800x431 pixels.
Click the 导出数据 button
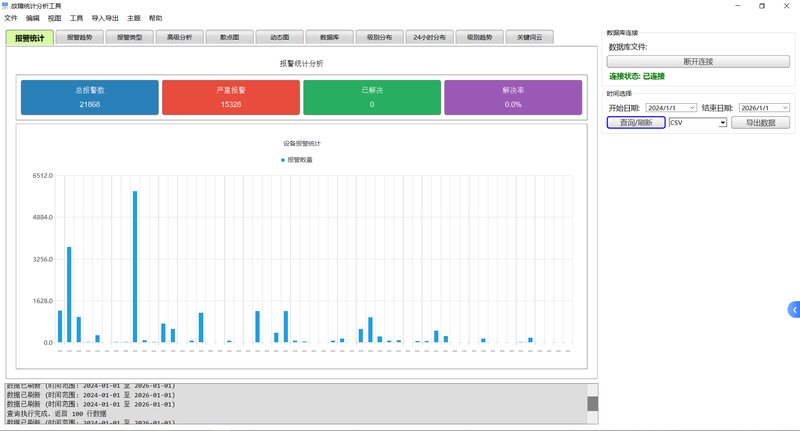click(x=760, y=122)
